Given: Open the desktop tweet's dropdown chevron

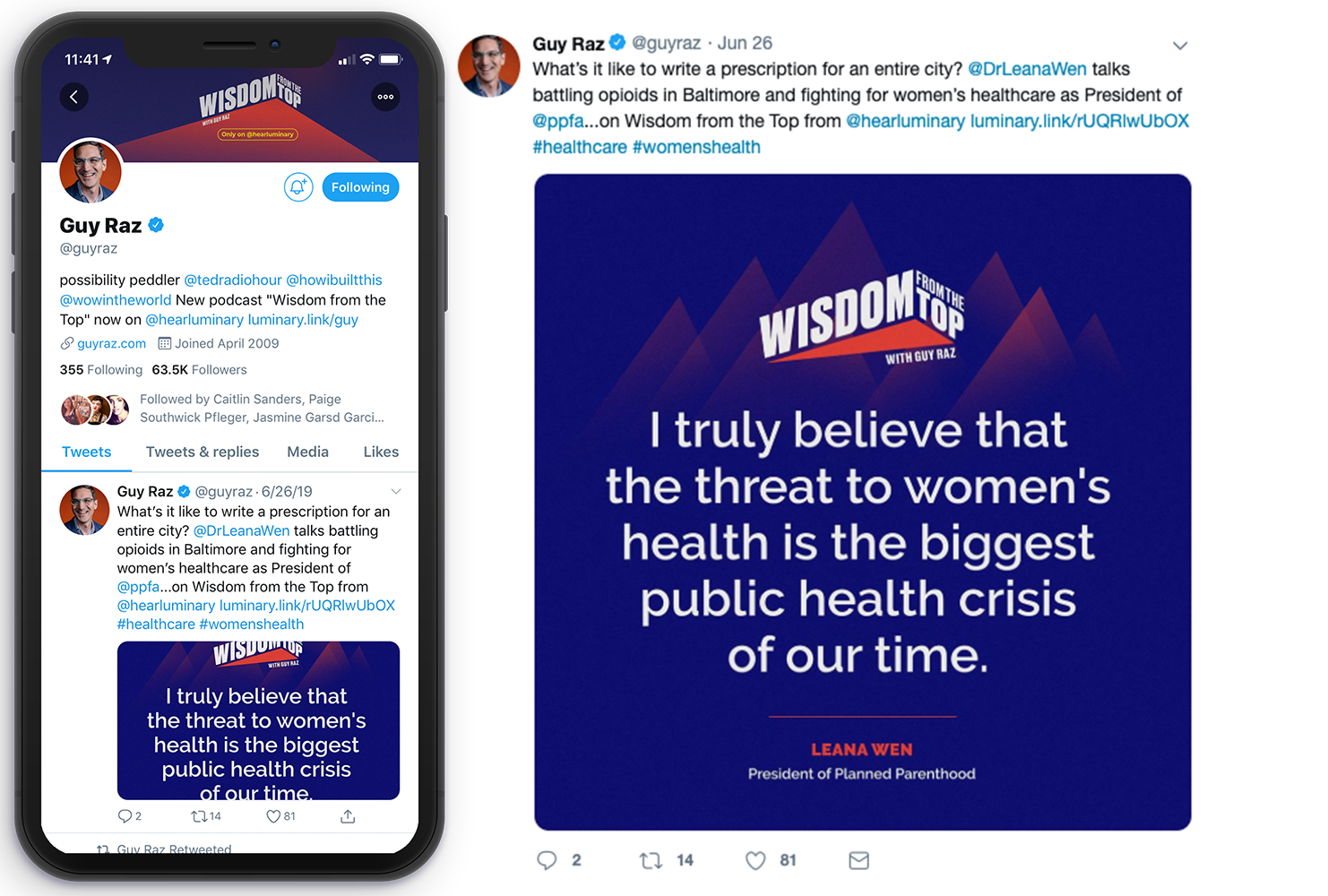Looking at the screenshot, I should click(1180, 45).
